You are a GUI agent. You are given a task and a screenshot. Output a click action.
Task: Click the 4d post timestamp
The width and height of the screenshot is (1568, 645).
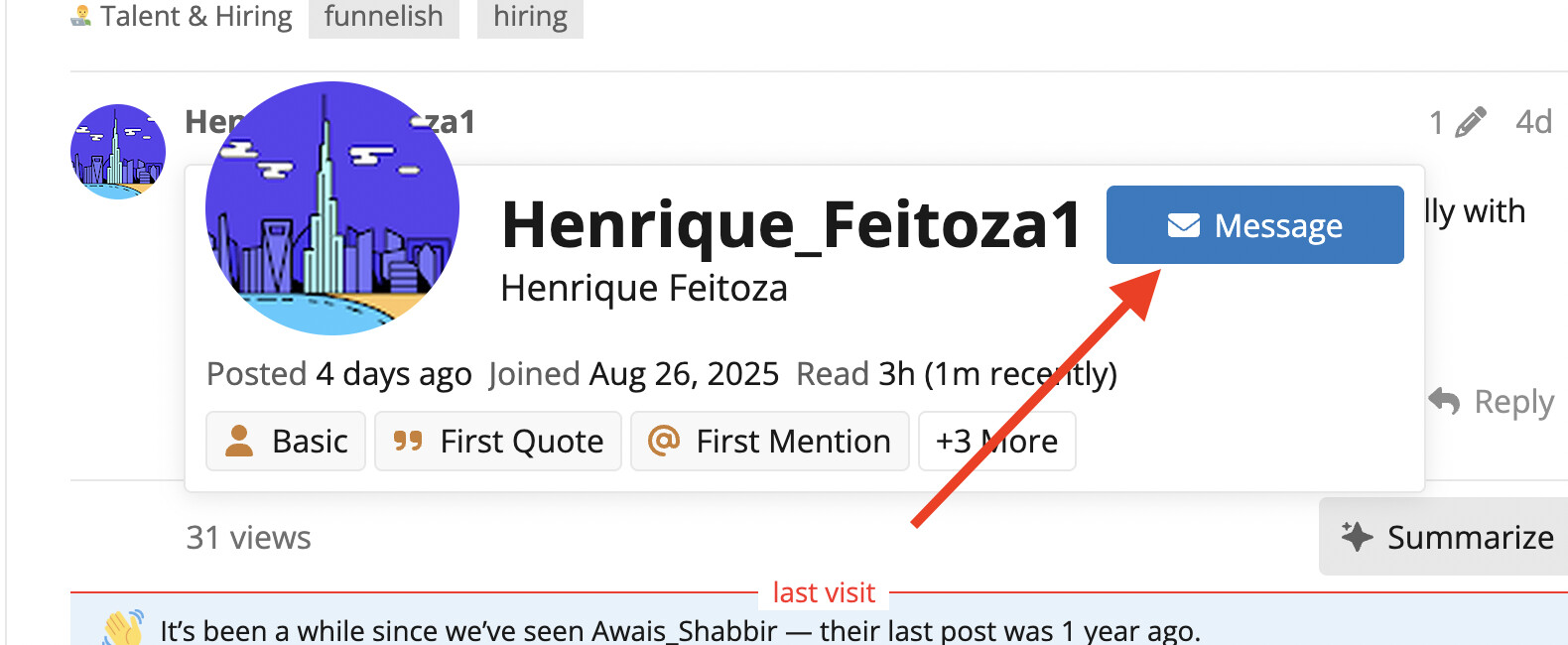pyautogui.click(x=1533, y=122)
